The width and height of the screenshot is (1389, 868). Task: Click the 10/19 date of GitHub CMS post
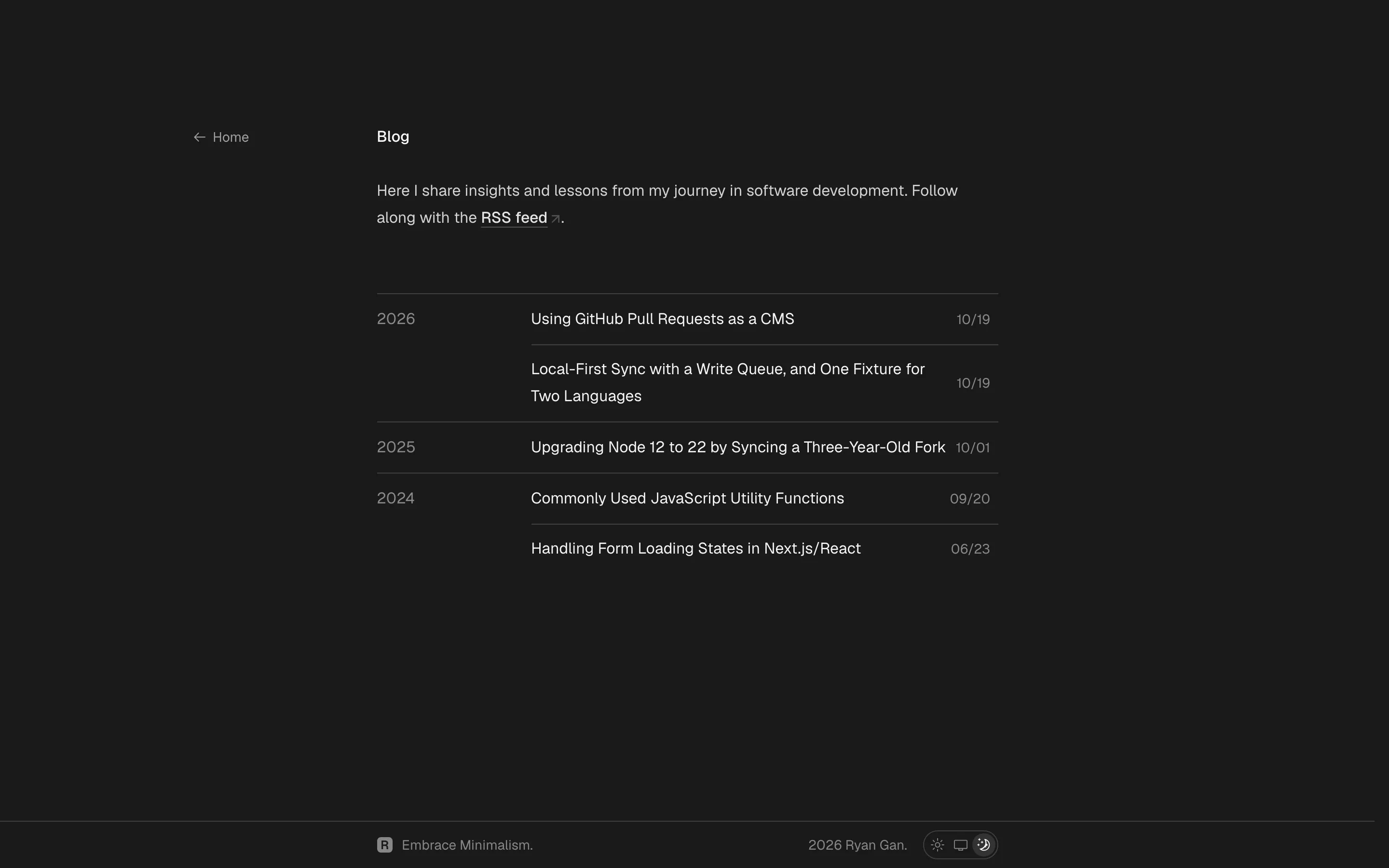click(973, 320)
